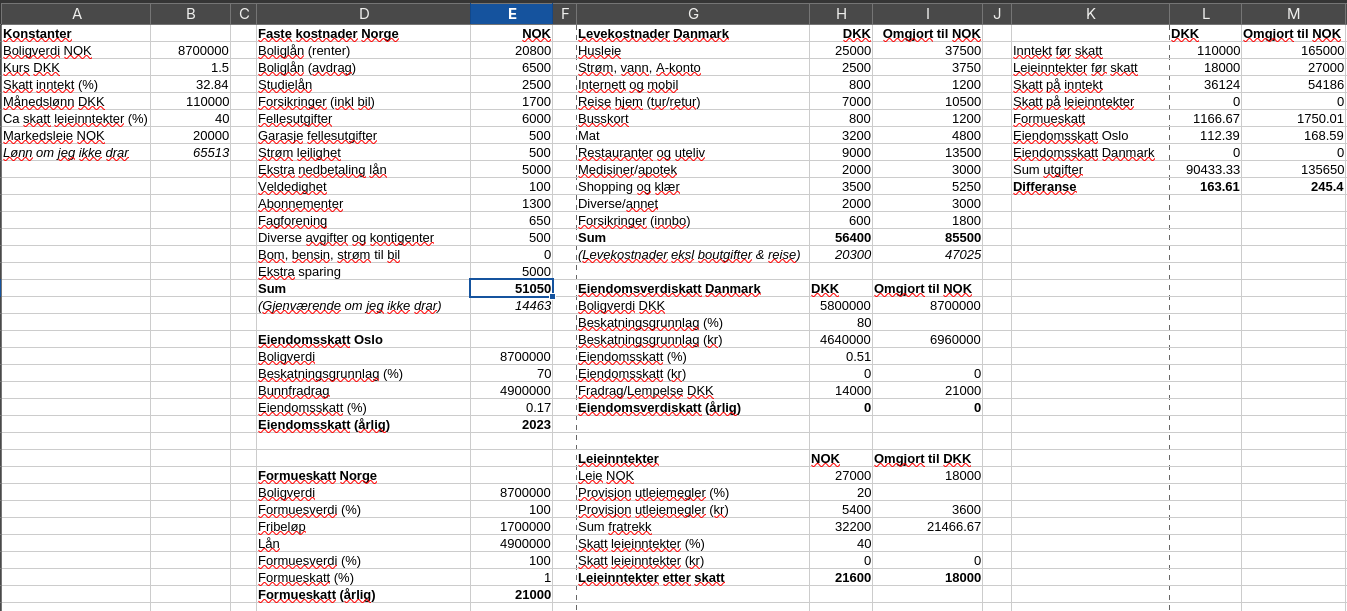Click Eiendomsskatt Oslo heading in column D
The width and height of the screenshot is (1347, 611).
pyautogui.click(x=363, y=339)
